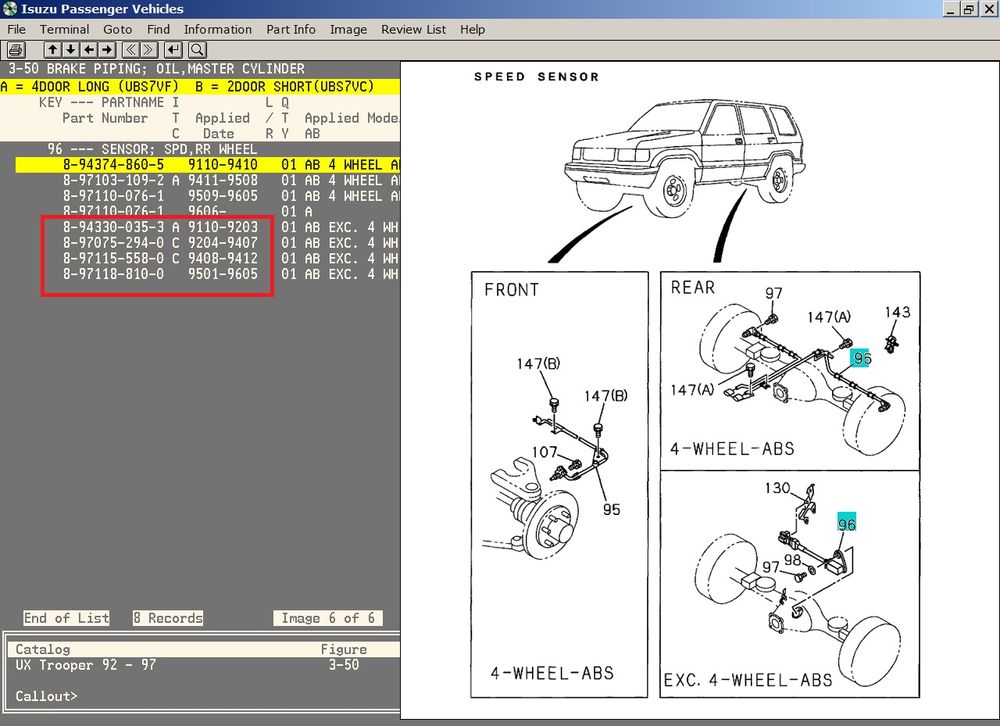Screen dimensions: 1000x726
Task: Click the Isuzu app icon in title bar
Action: coord(10,8)
